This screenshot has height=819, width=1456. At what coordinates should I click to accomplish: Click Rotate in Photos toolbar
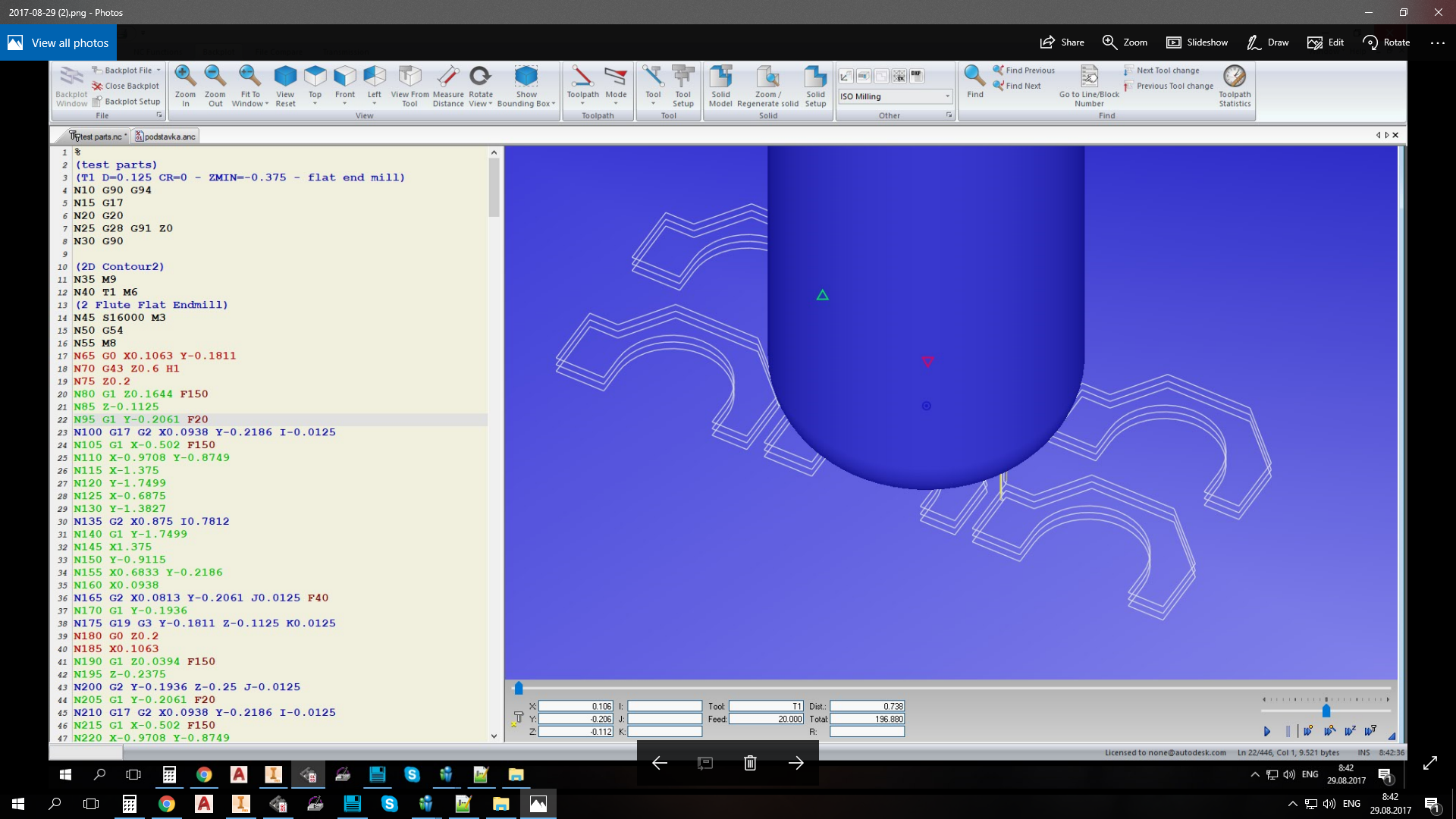click(x=1386, y=42)
